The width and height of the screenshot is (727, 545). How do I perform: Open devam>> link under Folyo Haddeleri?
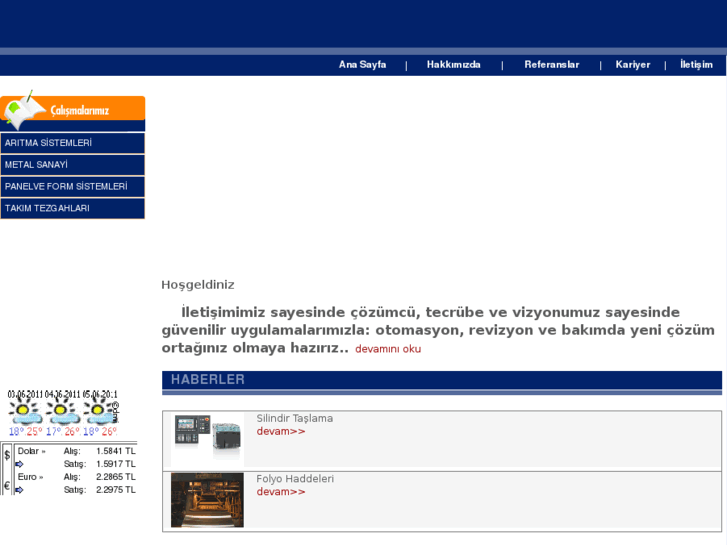pyautogui.click(x=281, y=492)
